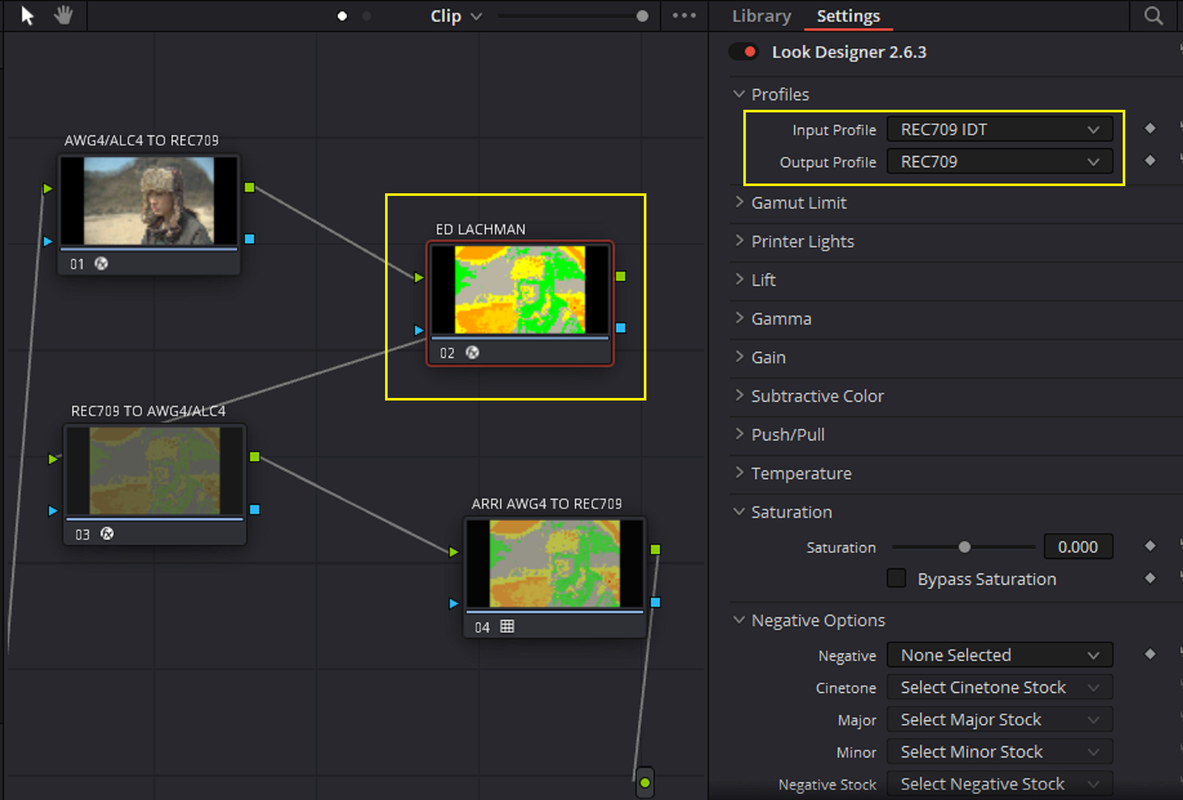The width and height of the screenshot is (1183, 800).
Task: Expand the Gamut Limit section
Action: point(739,202)
